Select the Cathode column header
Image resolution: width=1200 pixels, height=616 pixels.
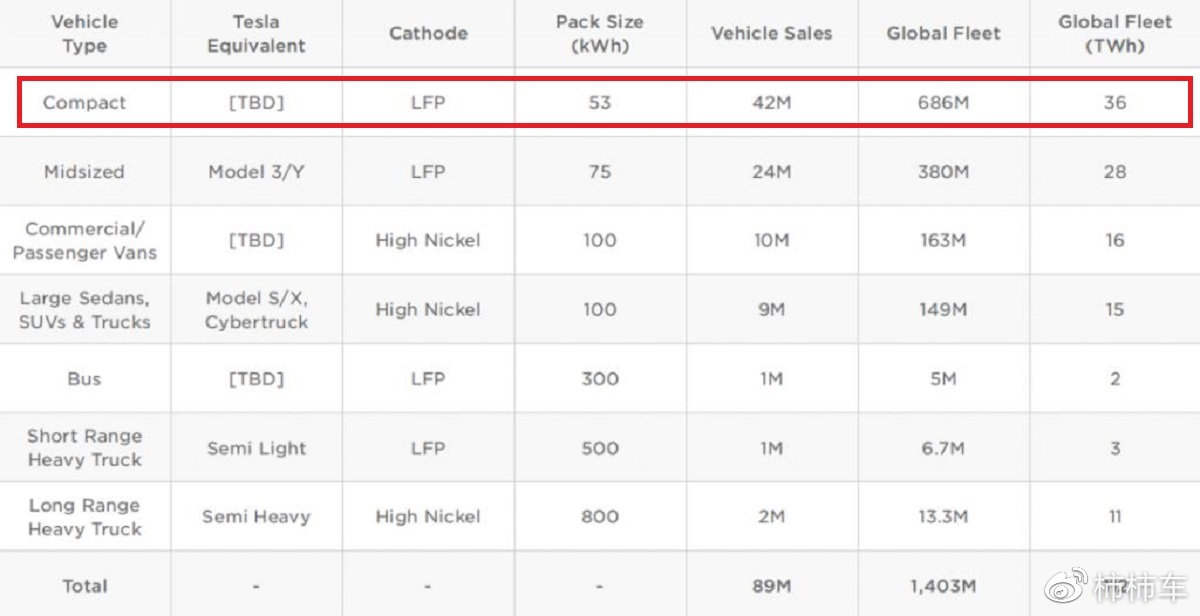(x=428, y=33)
